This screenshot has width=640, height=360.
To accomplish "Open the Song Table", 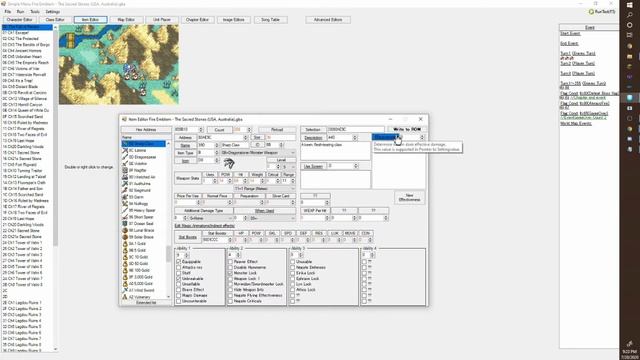I will click(271, 20).
